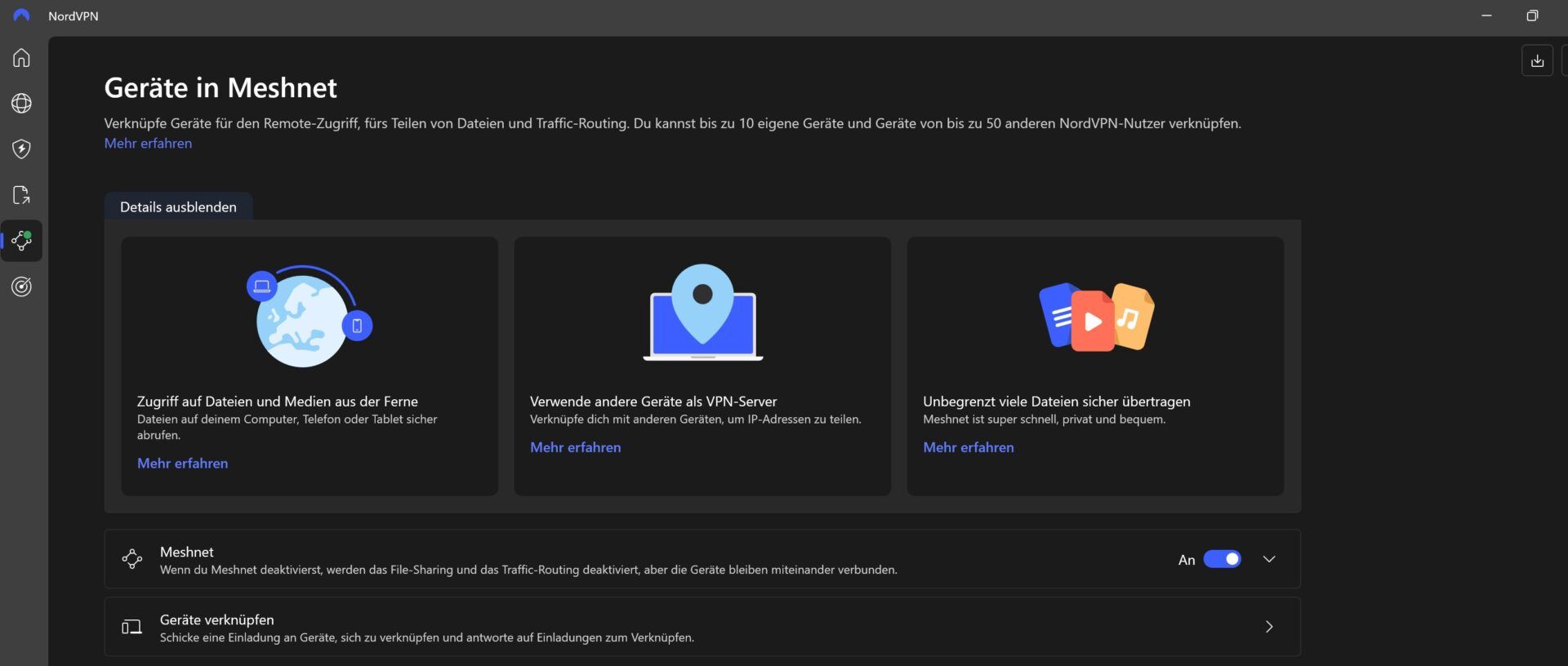Restore the NordVPN window size
This screenshot has height=666, width=1568.
1532,16
